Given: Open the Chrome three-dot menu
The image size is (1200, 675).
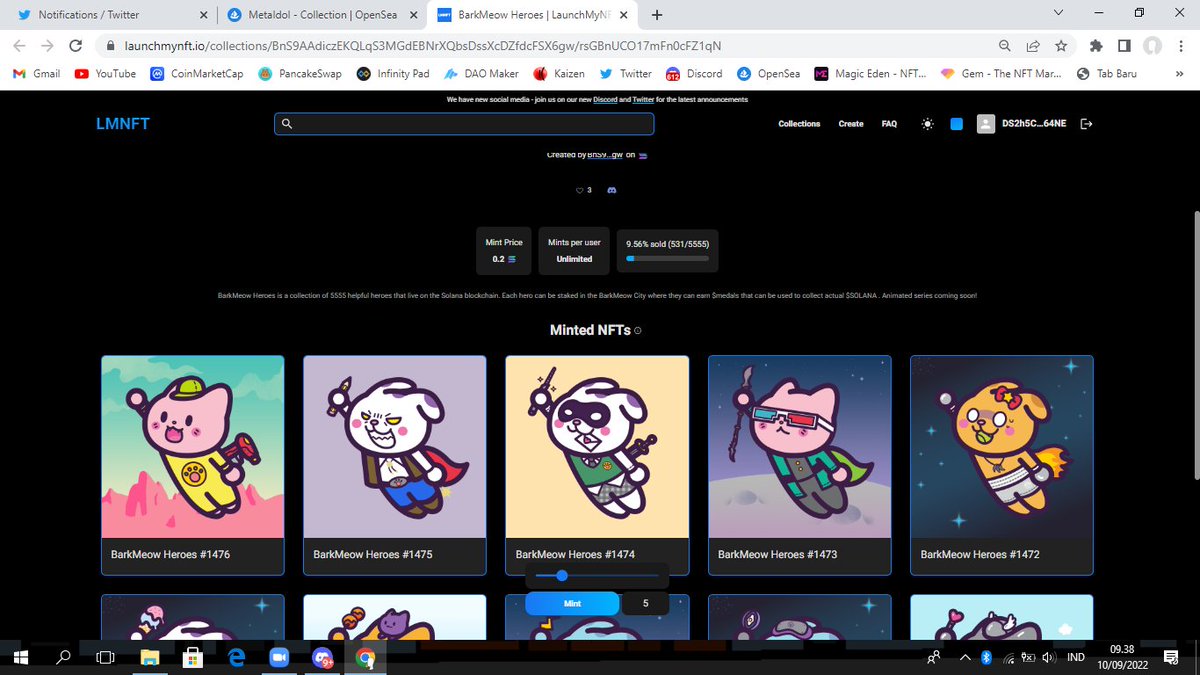Looking at the screenshot, I should 1180,46.
